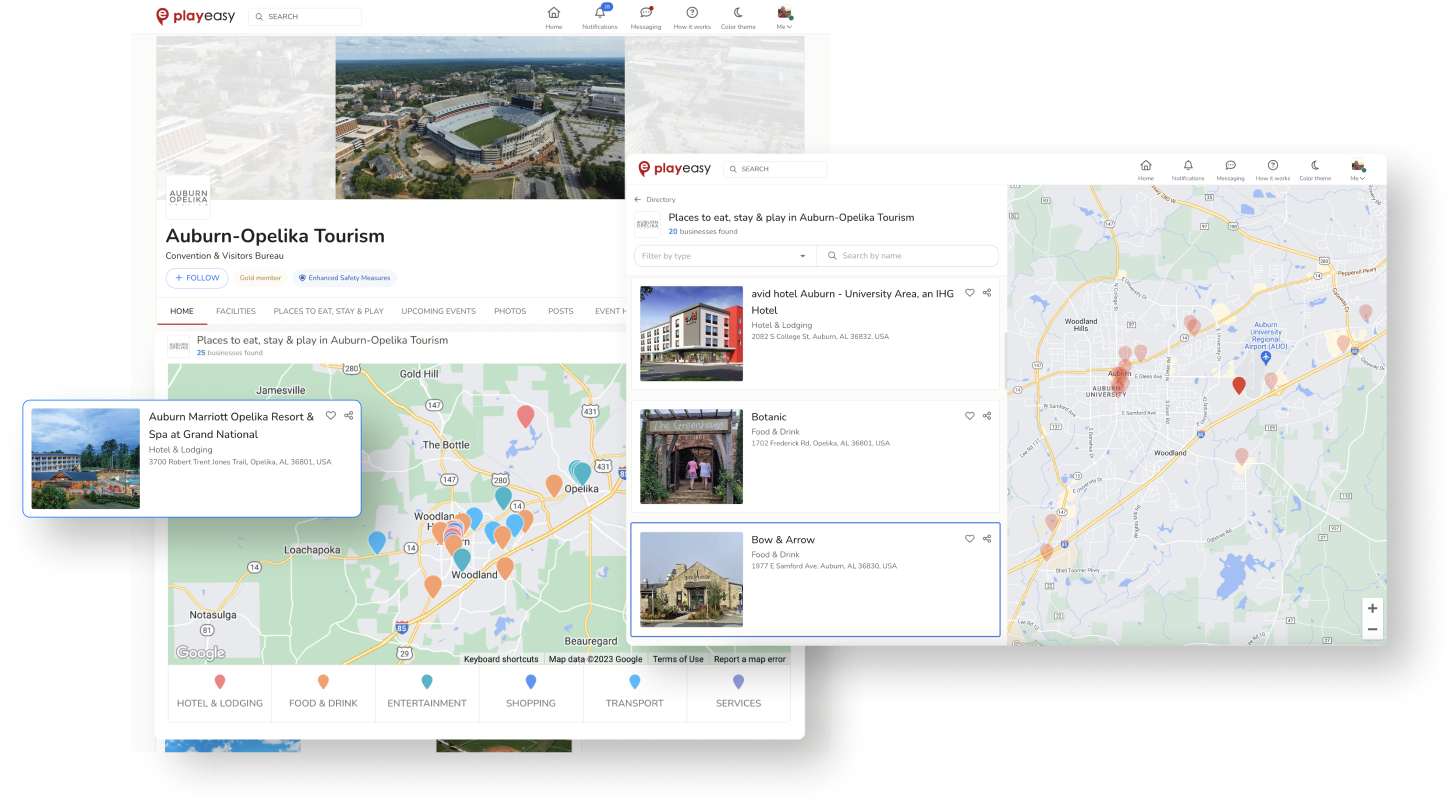Open Notifications bell in back window header

tap(600, 17)
